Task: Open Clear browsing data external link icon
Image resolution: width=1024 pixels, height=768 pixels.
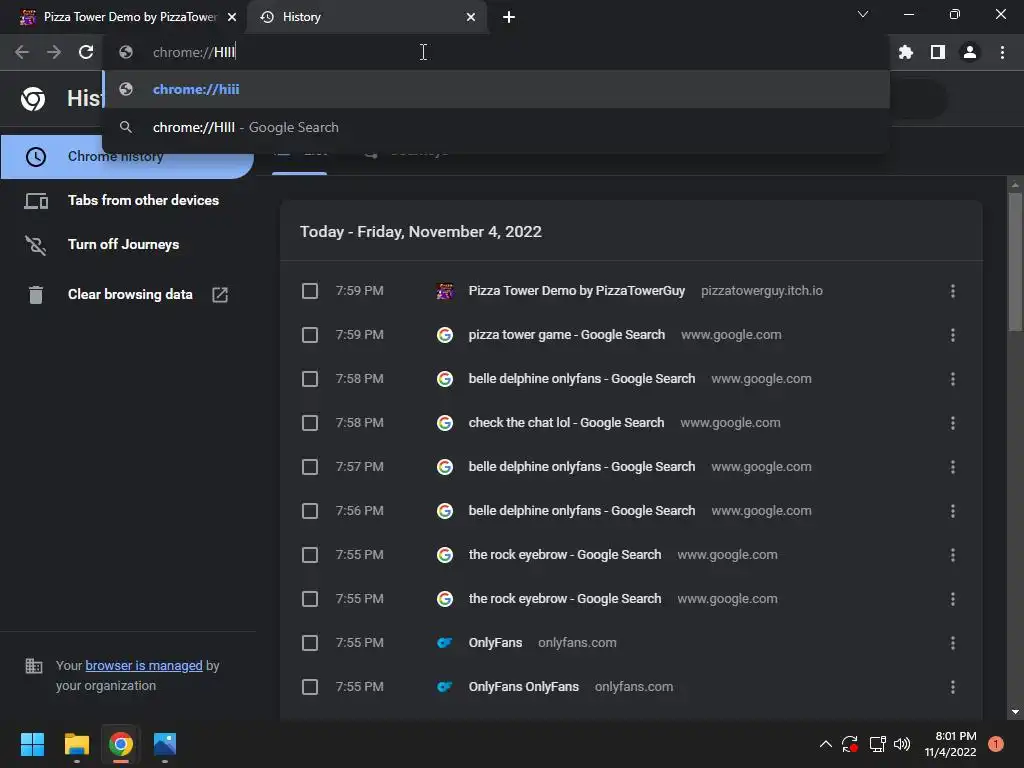Action: [x=220, y=295]
